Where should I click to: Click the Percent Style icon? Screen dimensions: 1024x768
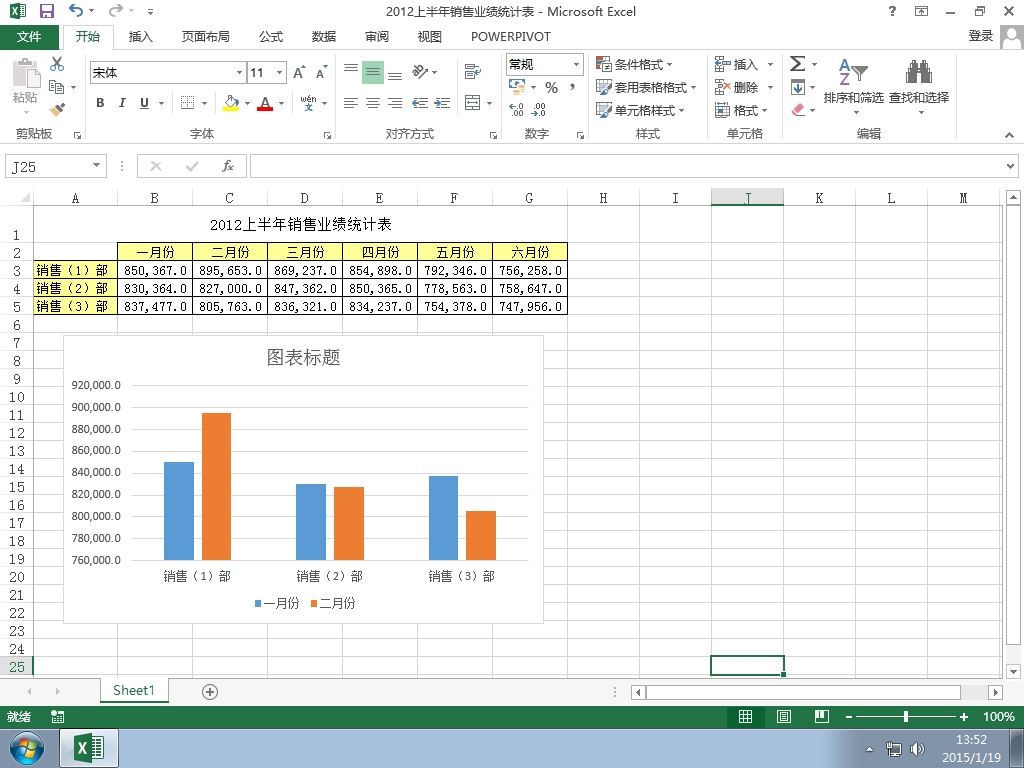point(551,88)
